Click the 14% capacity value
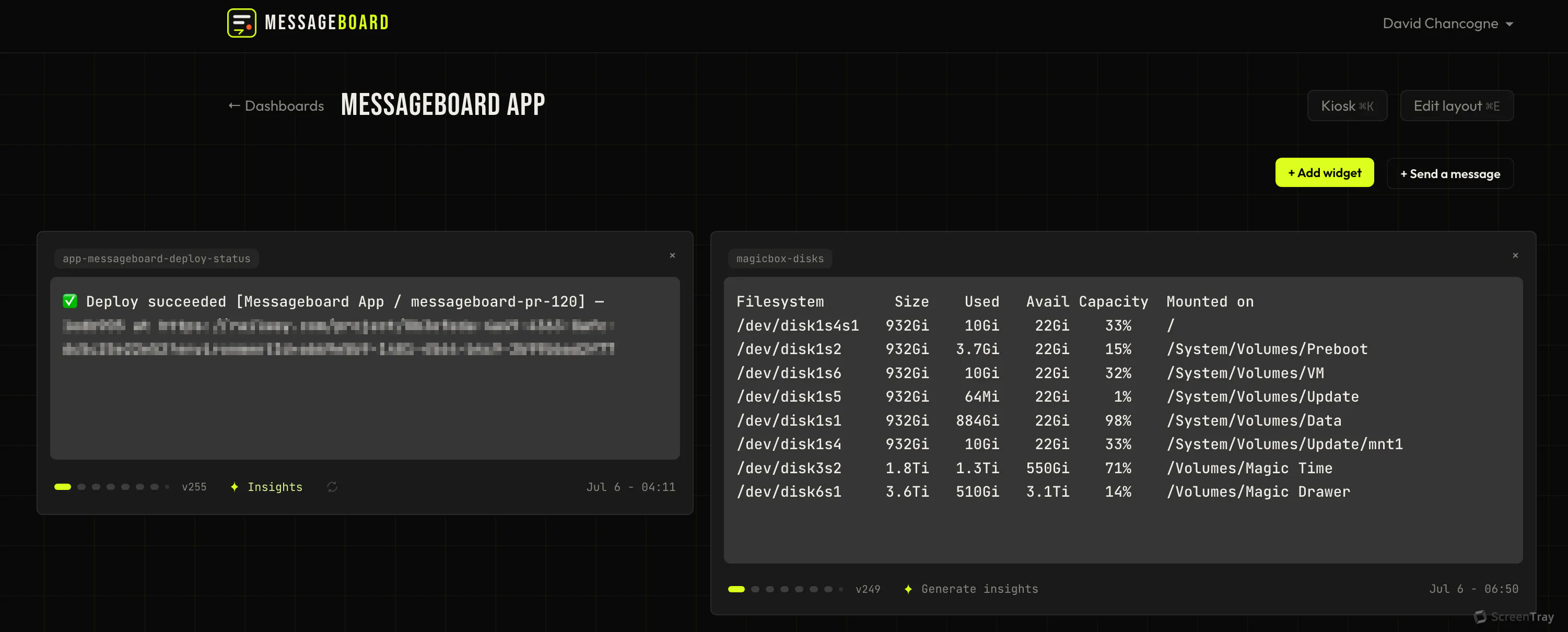 (1118, 491)
